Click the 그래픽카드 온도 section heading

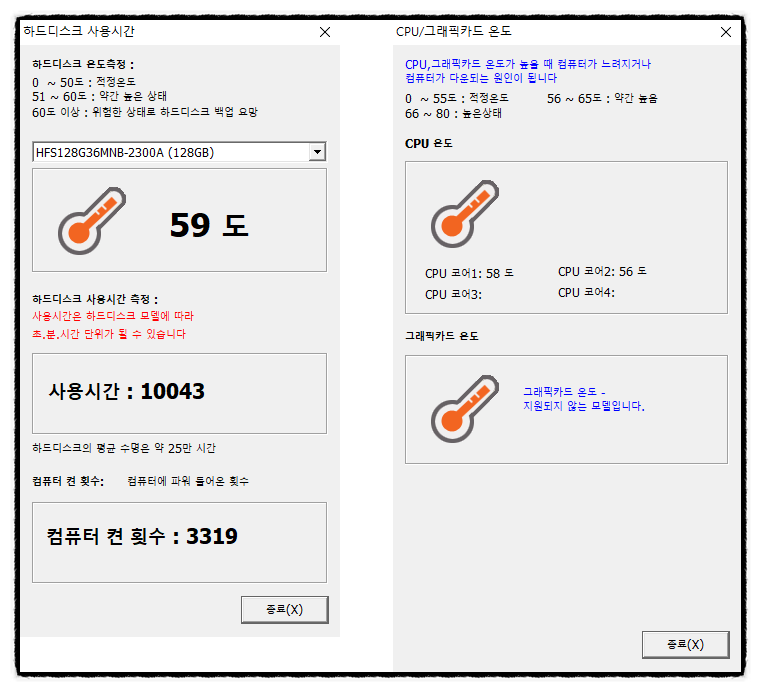pyautogui.click(x=442, y=336)
